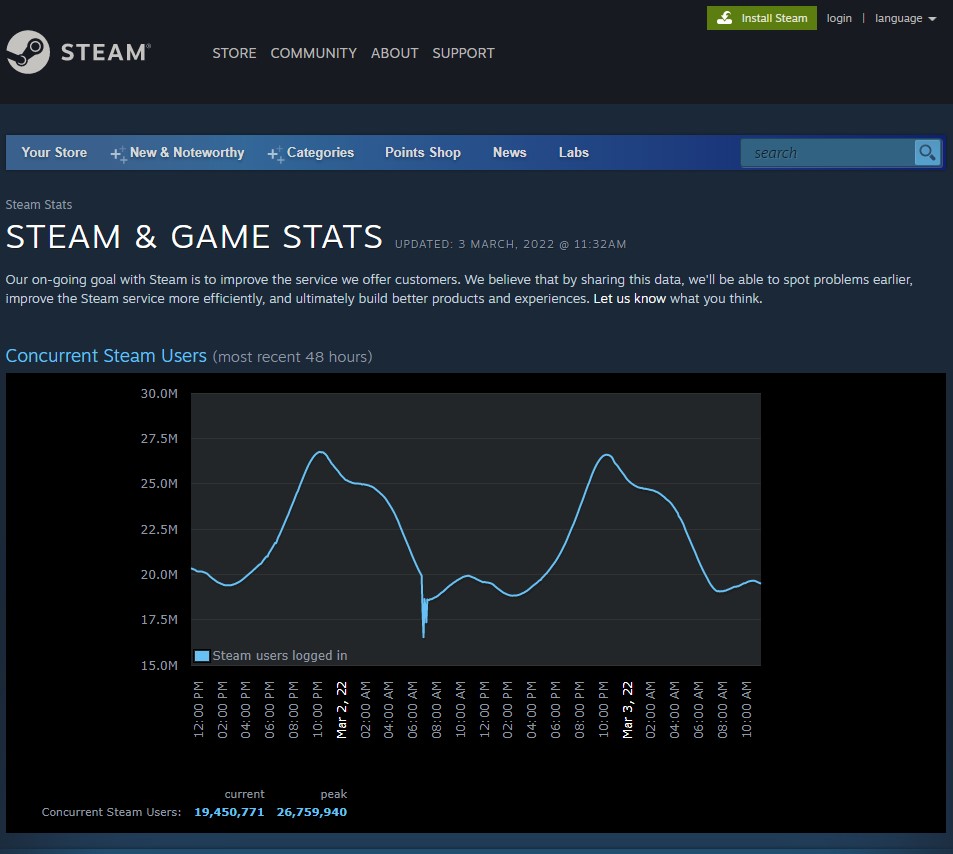The image size is (953, 854).
Task: Click the Install Steam download icon
Action: point(724,18)
